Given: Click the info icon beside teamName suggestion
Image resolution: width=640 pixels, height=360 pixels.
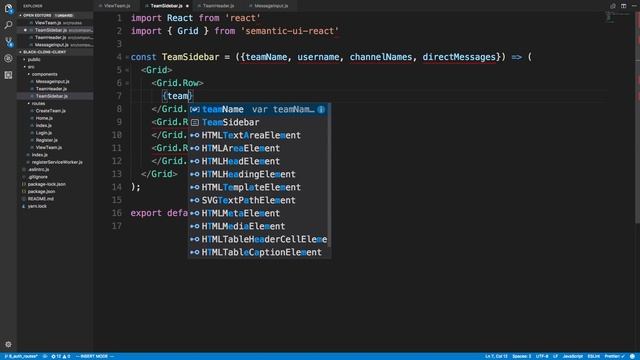Looking at the screenshot, I should click(x=321, y=109).
